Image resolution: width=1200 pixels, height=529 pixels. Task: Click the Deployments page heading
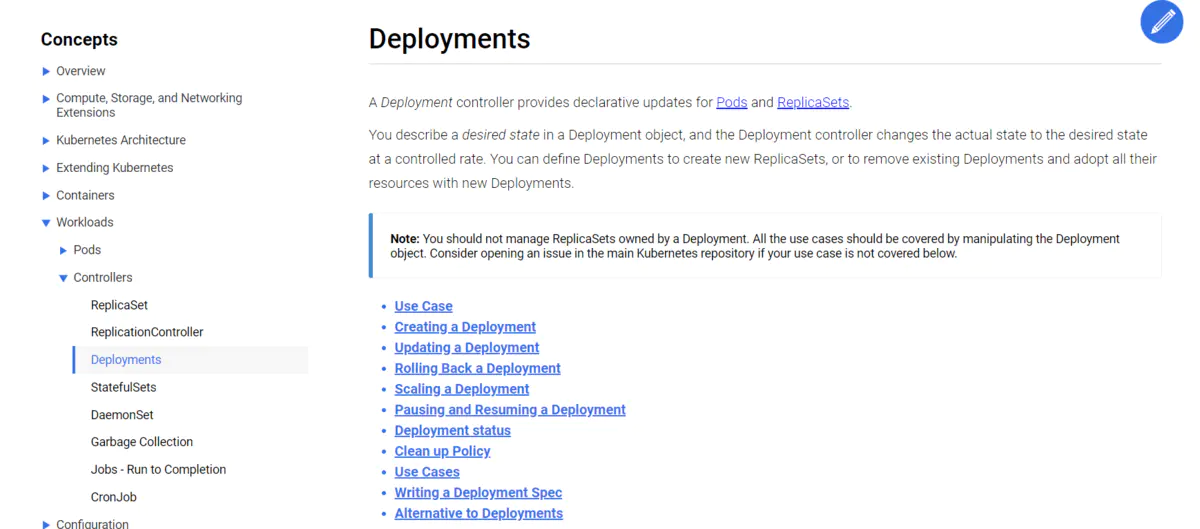point(450,39)
